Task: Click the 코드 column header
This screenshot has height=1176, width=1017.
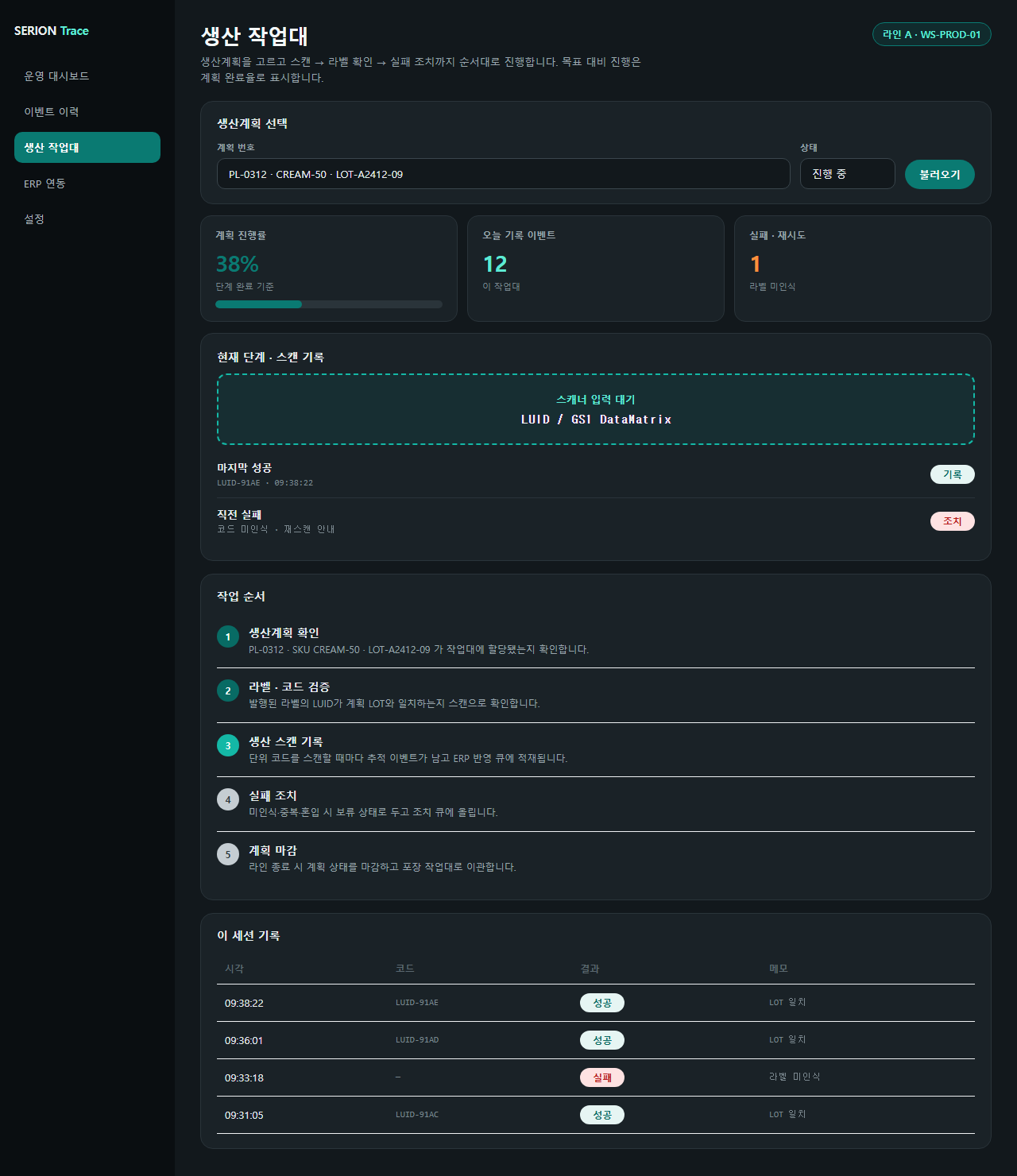Action: [x=405, y=969]
